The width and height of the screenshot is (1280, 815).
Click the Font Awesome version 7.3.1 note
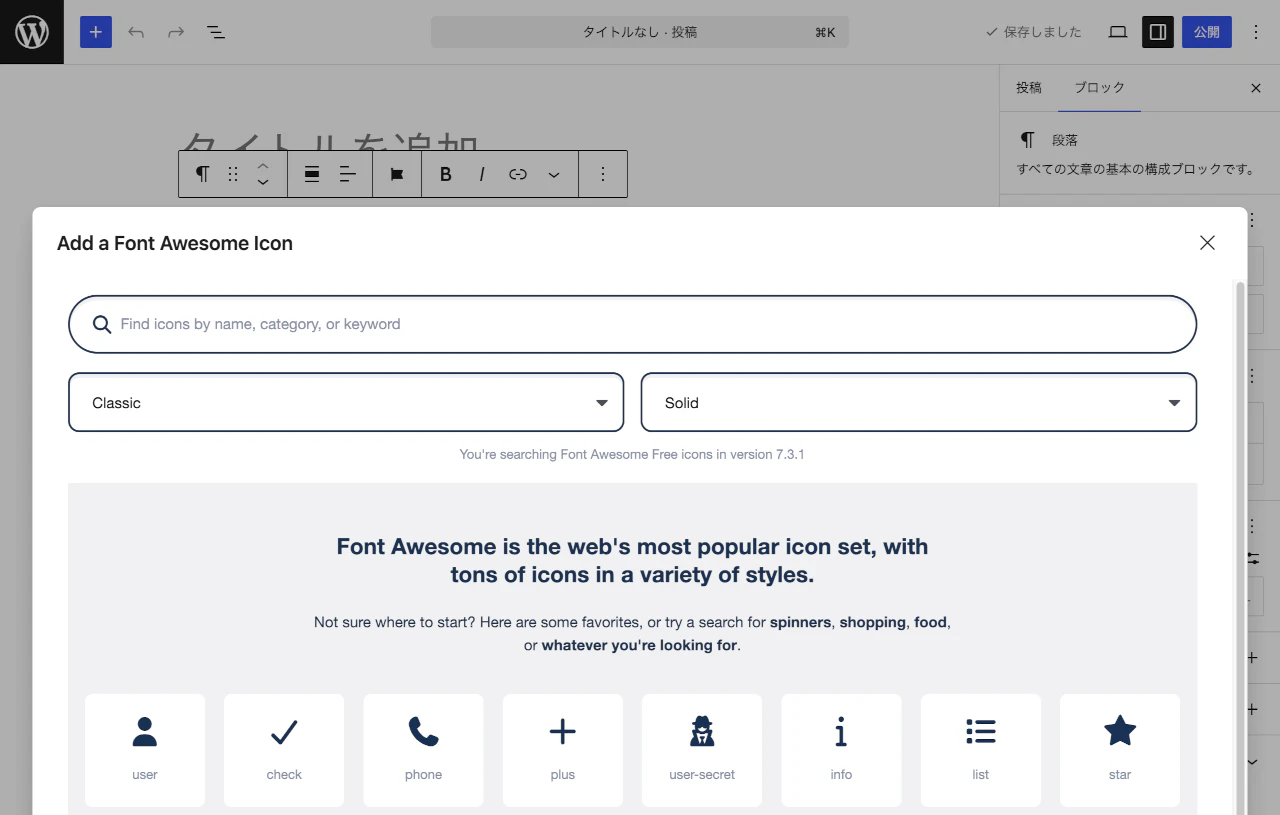click(x=632, y=454)
